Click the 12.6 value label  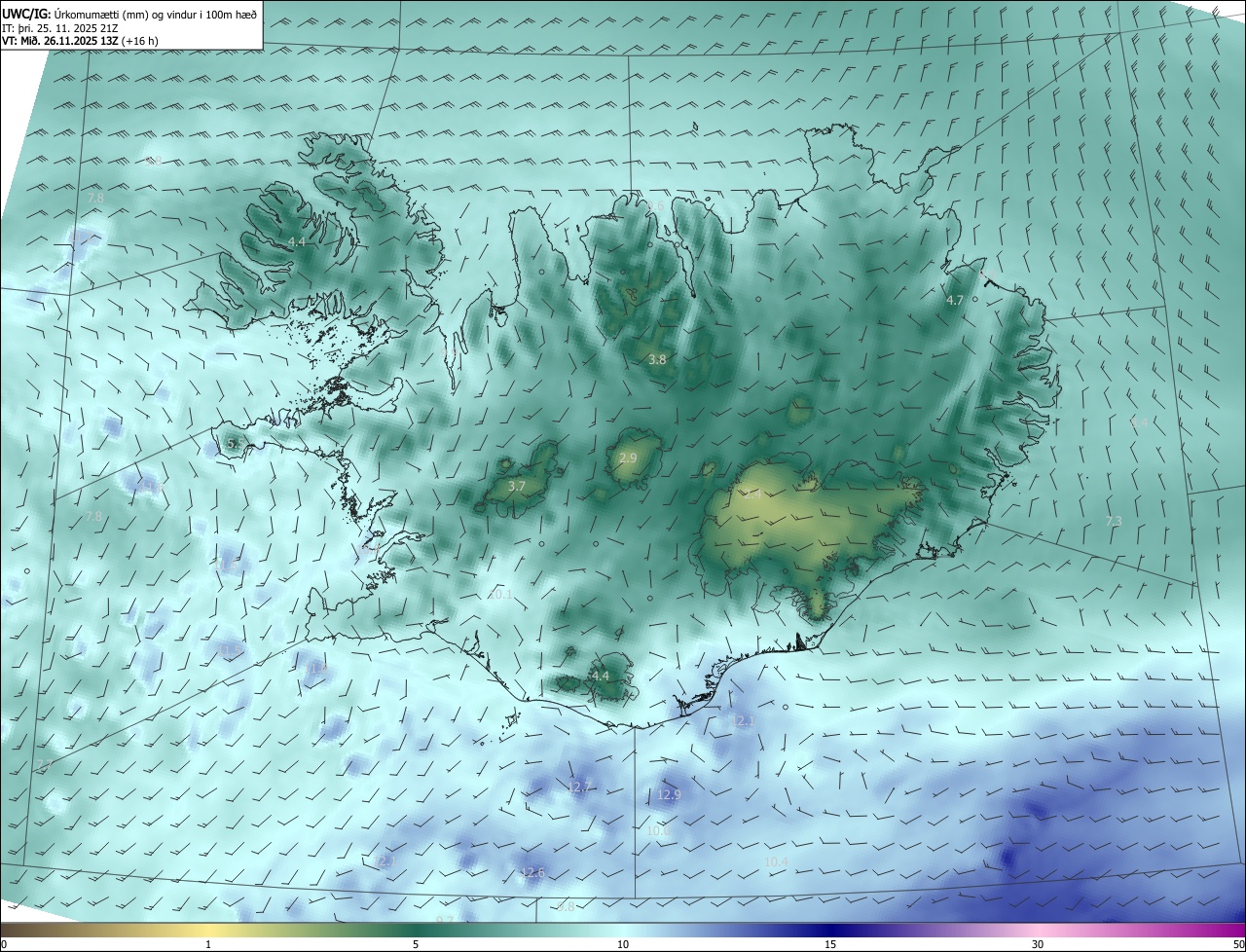tap(532, 872)
